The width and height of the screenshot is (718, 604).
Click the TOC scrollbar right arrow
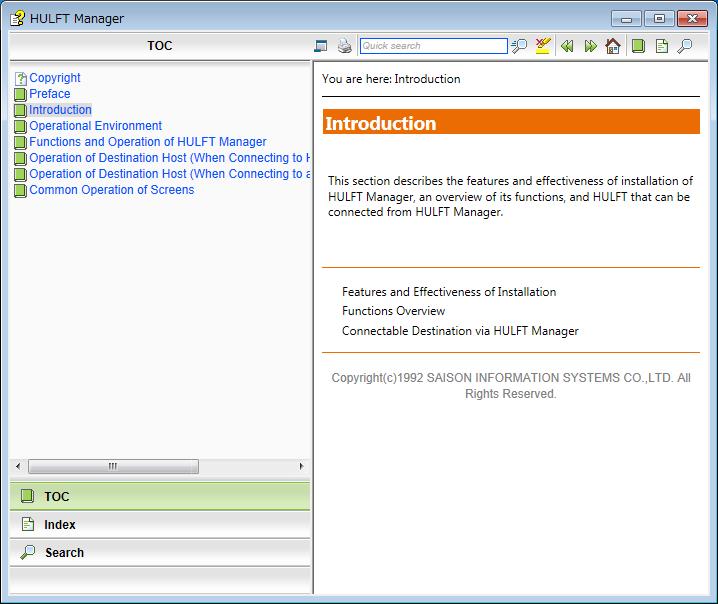pyautogui.click(x=301, y=466)
